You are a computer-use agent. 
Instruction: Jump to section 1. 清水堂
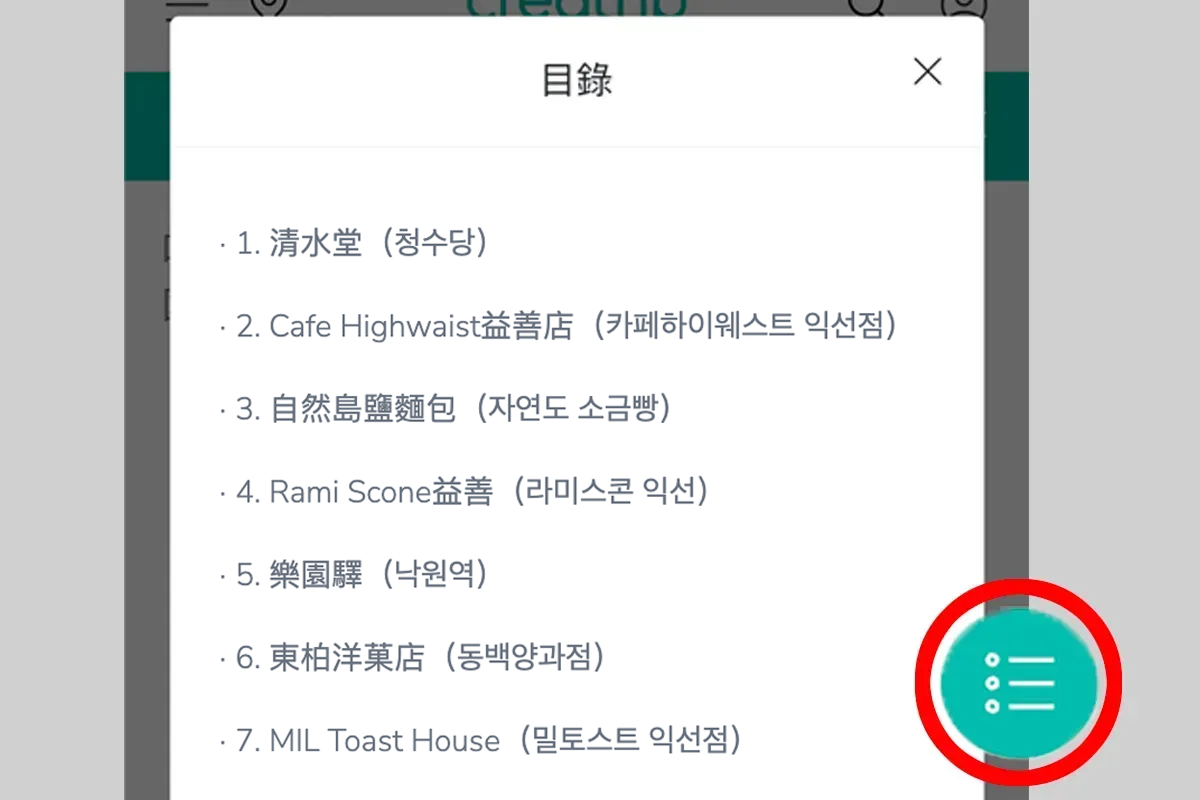[x=315, y=243]
